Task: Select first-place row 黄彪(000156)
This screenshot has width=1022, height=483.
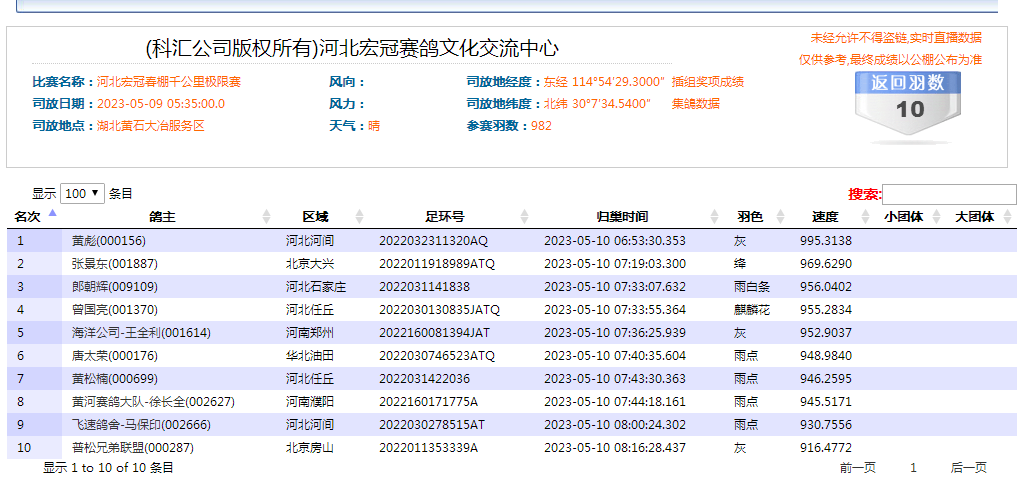Action: 109,241
